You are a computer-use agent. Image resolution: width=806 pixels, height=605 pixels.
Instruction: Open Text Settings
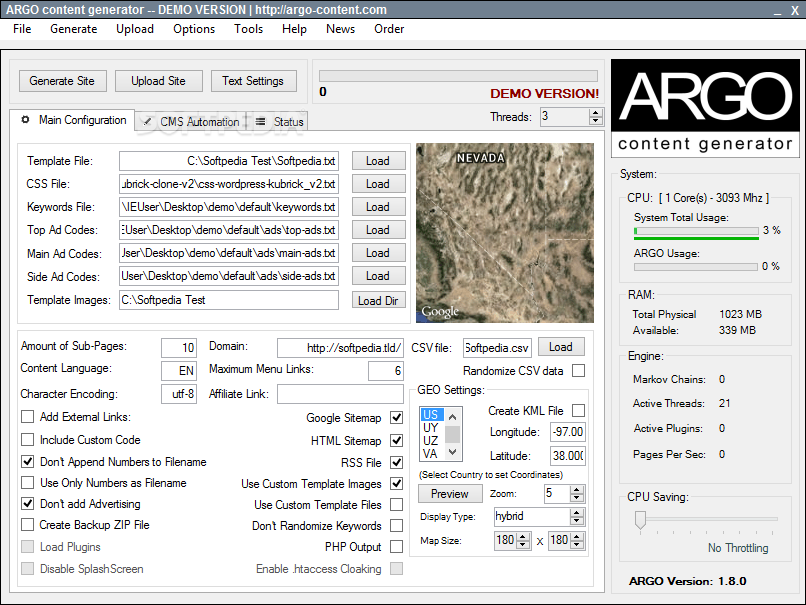coord(253,81)
